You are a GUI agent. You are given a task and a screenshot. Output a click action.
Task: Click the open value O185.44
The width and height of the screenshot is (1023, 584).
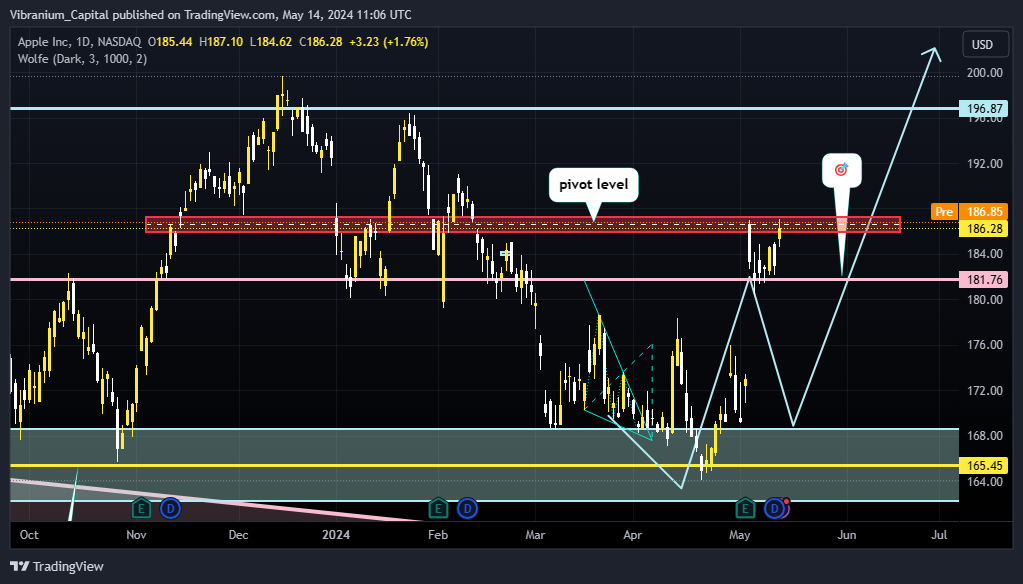tap(170, 42)
